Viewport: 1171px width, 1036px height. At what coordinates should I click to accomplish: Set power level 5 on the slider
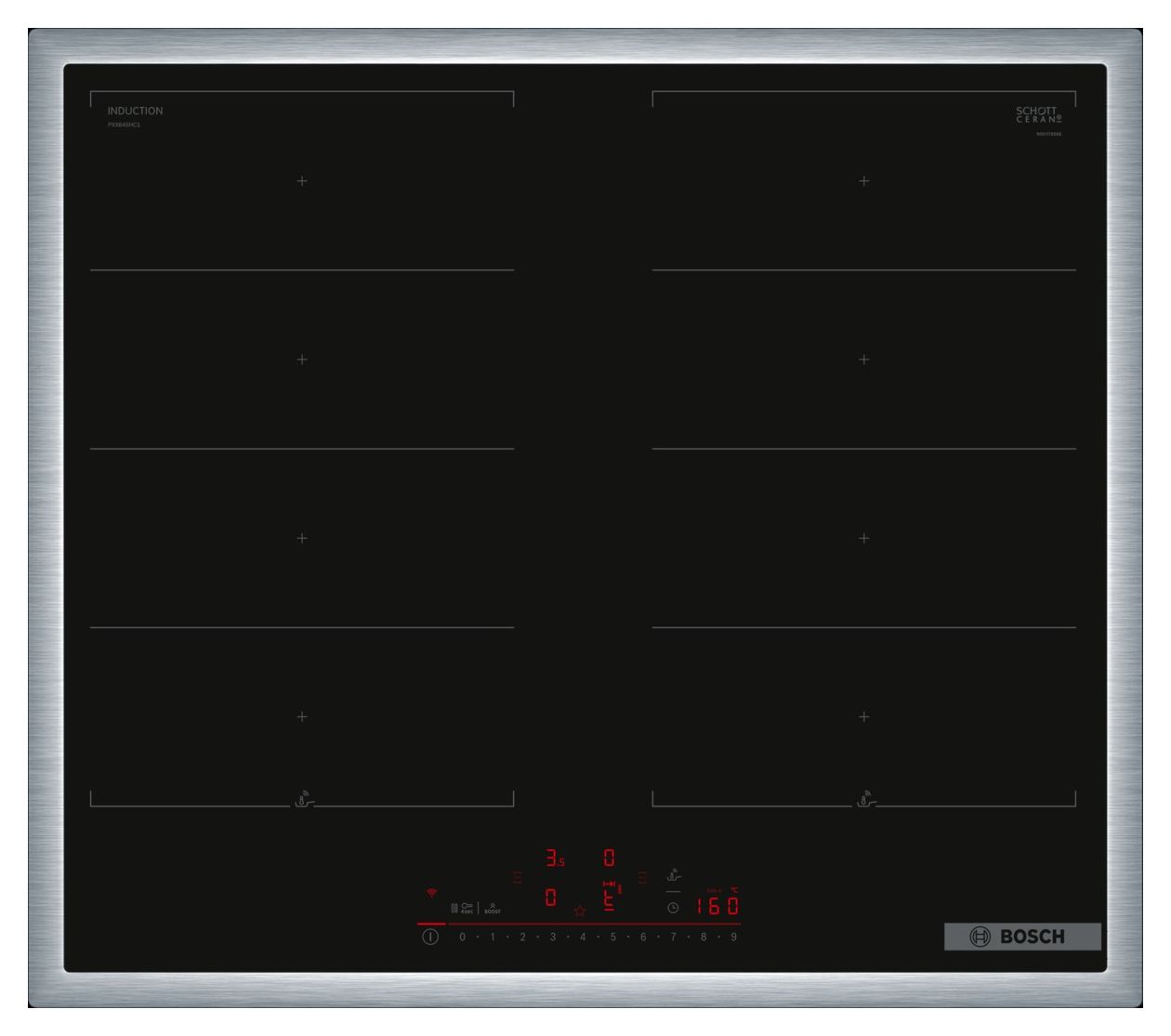point(613,937)
